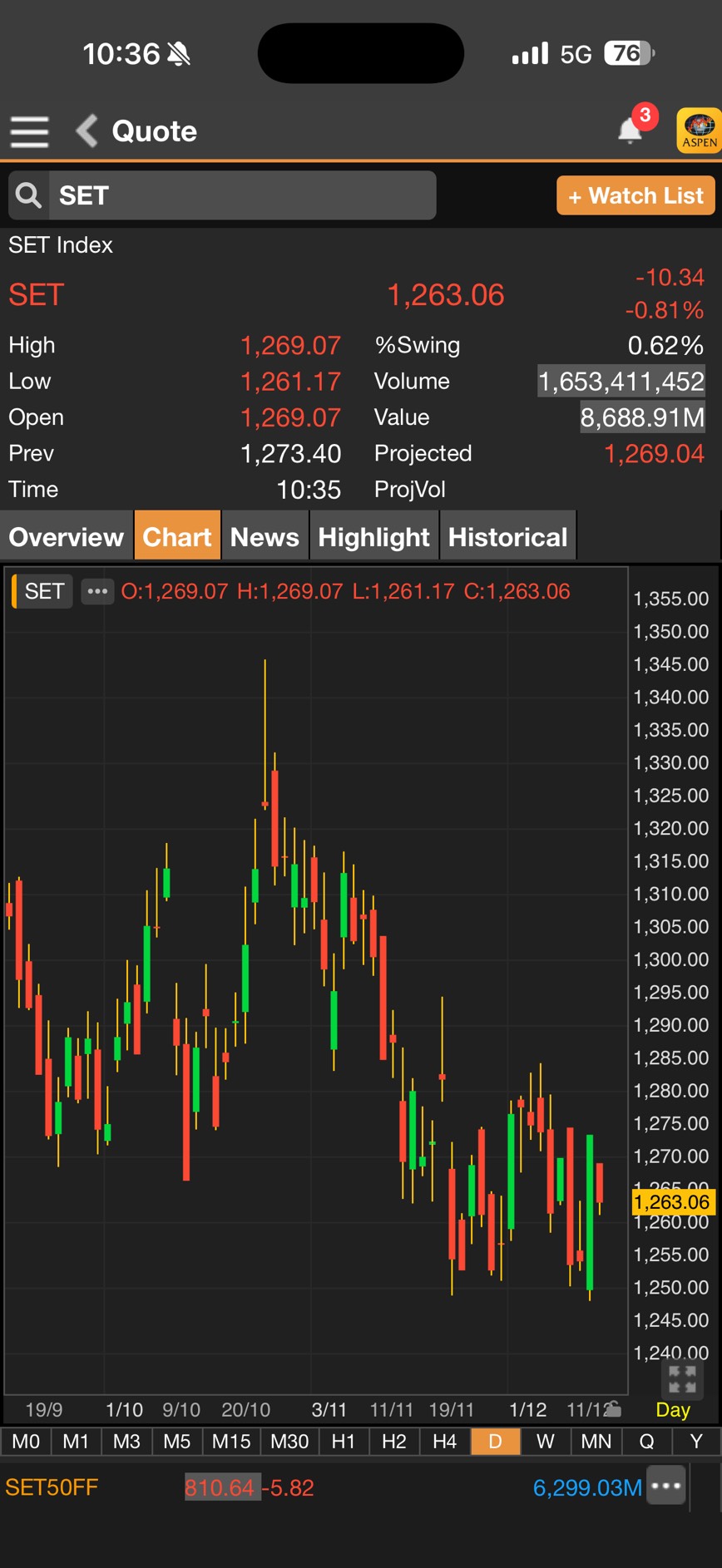Tap the 1,263.06 price marker on axis

click(x=671, y=1202)
